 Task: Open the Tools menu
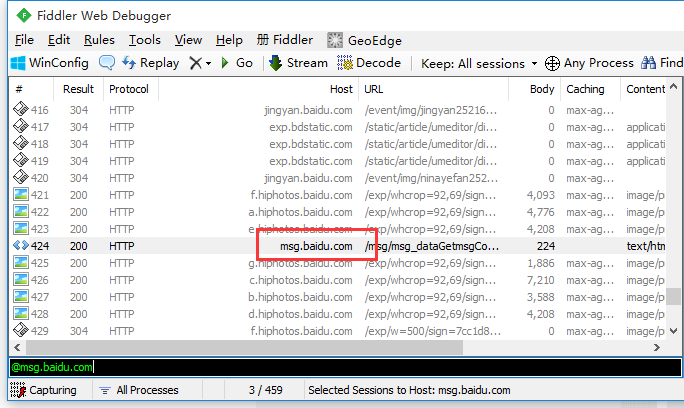click(144, 40)
